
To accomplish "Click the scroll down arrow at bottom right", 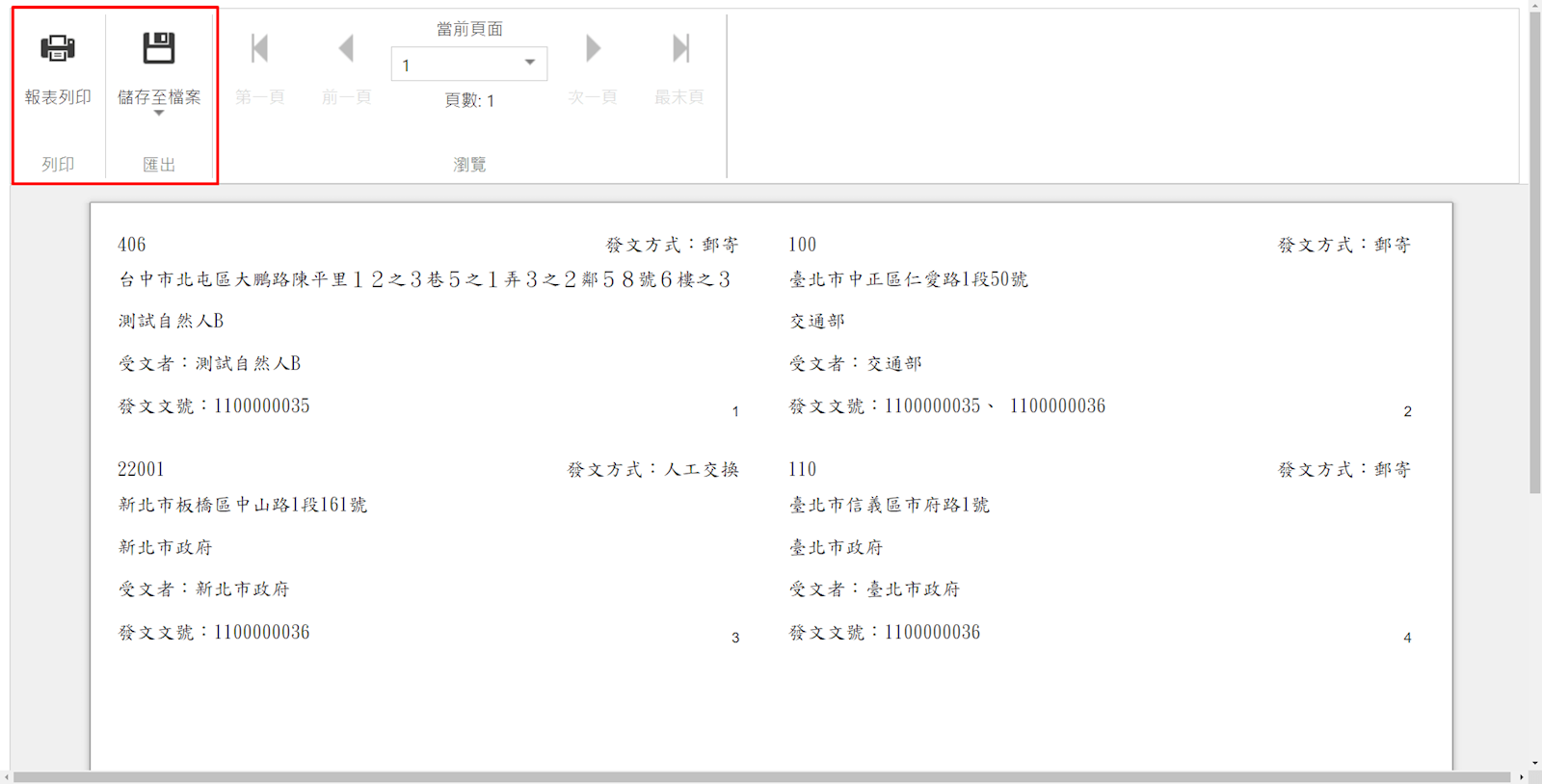I will (1534, 763).
